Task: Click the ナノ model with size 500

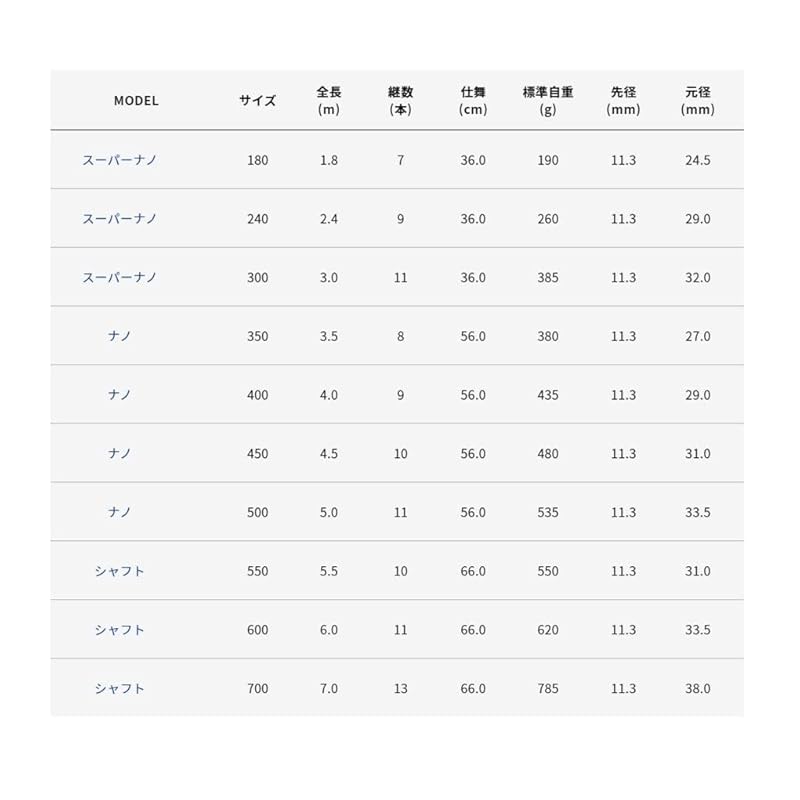Action: 120,513
